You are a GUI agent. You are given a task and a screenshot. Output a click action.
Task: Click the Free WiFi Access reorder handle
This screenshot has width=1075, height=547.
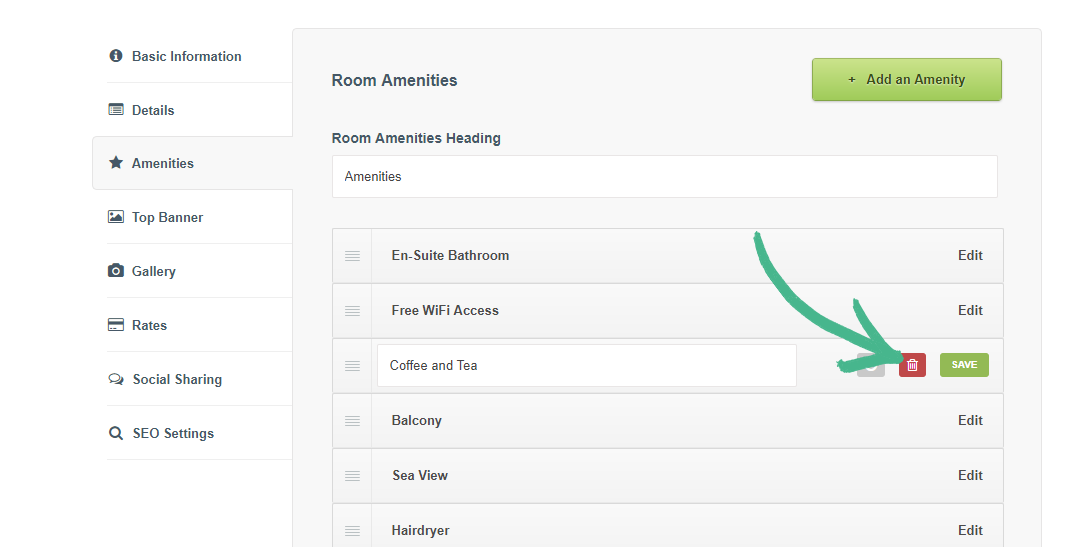(352, 311)
